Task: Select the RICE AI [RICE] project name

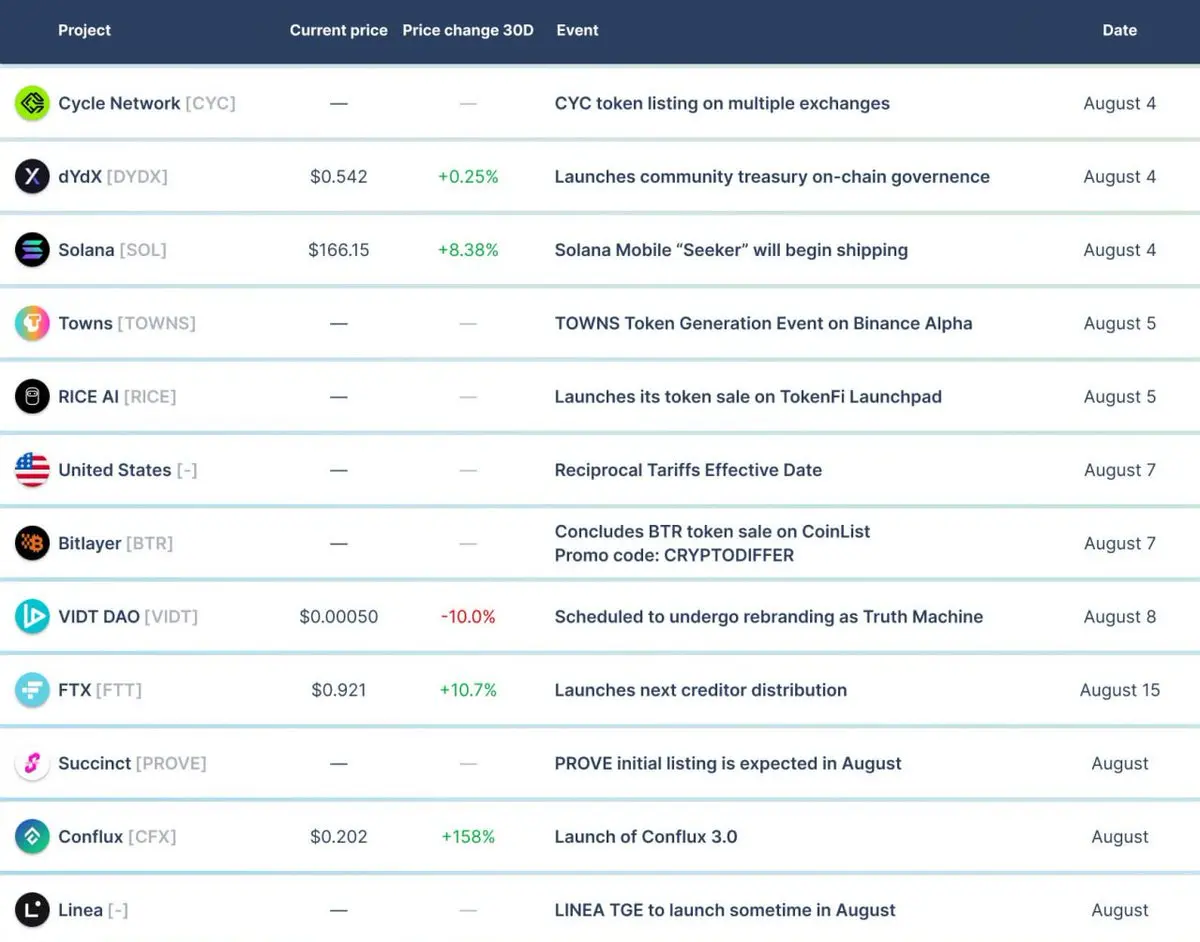Action: point(117,397)
